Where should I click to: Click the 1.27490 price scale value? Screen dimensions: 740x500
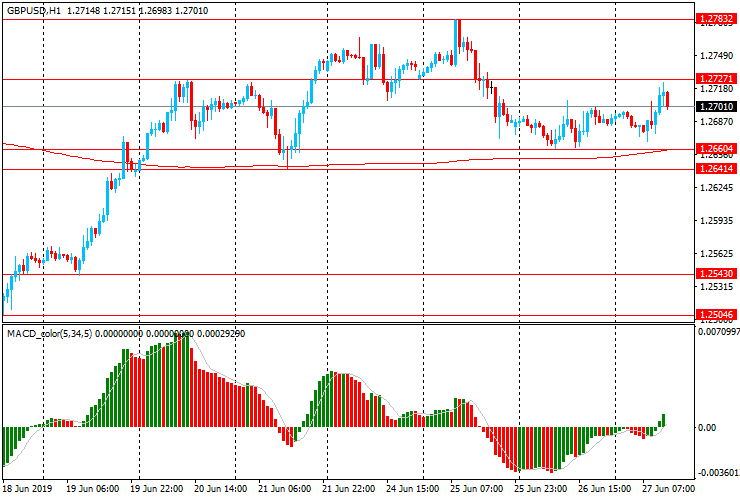(x=717, y=56)
